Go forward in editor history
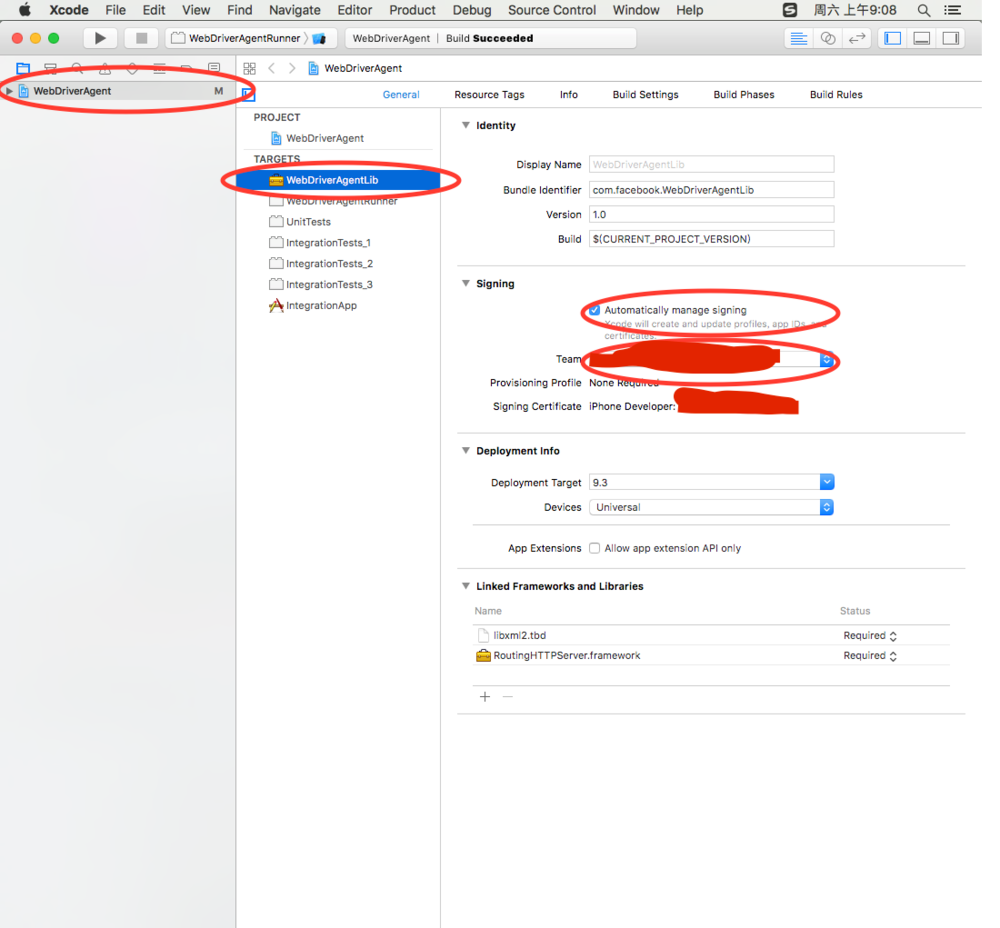1000x928 pixels. point(292,68)
